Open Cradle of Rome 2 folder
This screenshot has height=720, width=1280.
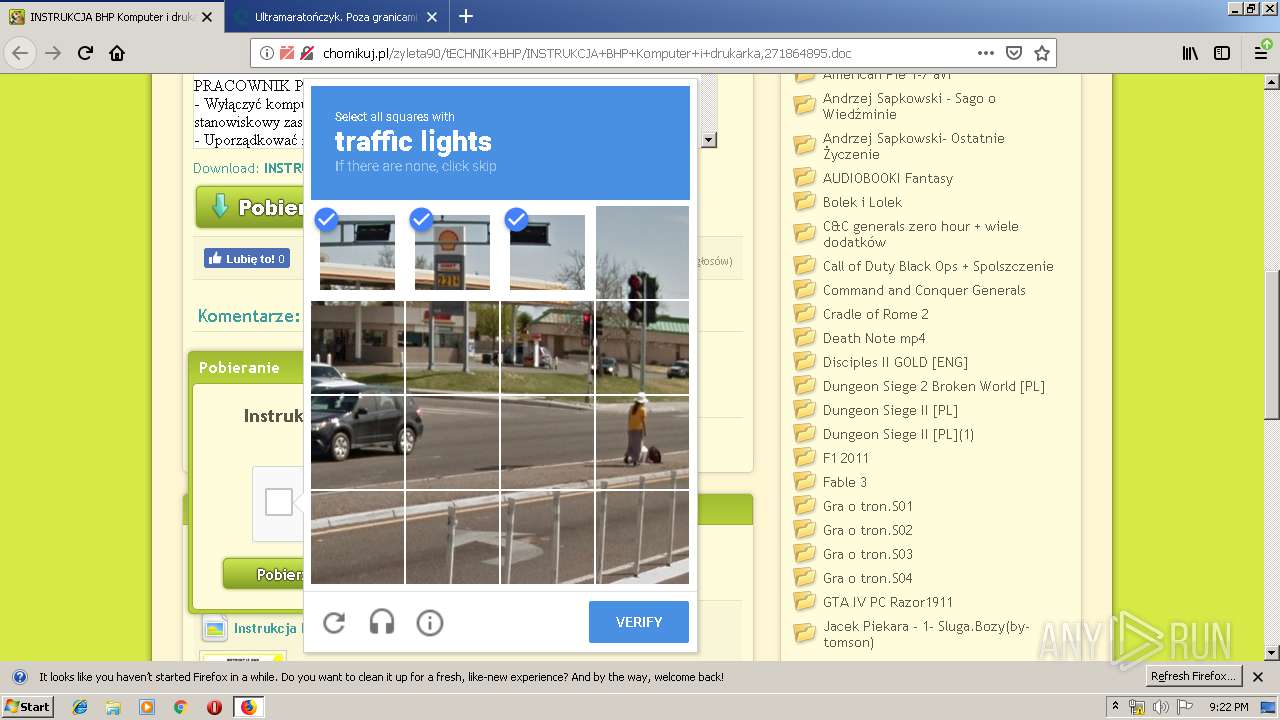pyautogui.click(x=876, y=314)
